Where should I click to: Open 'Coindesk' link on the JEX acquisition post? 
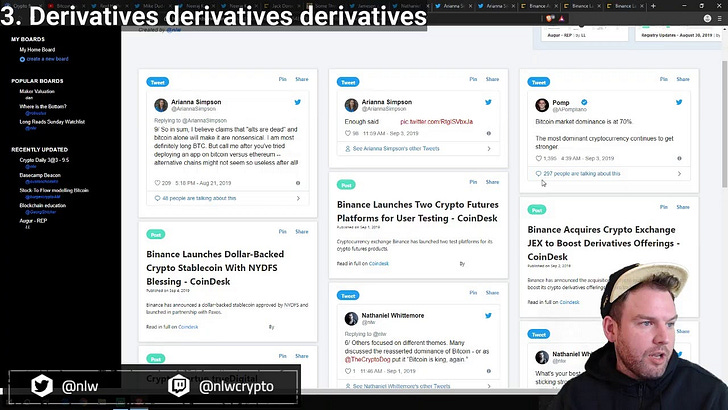569,302
